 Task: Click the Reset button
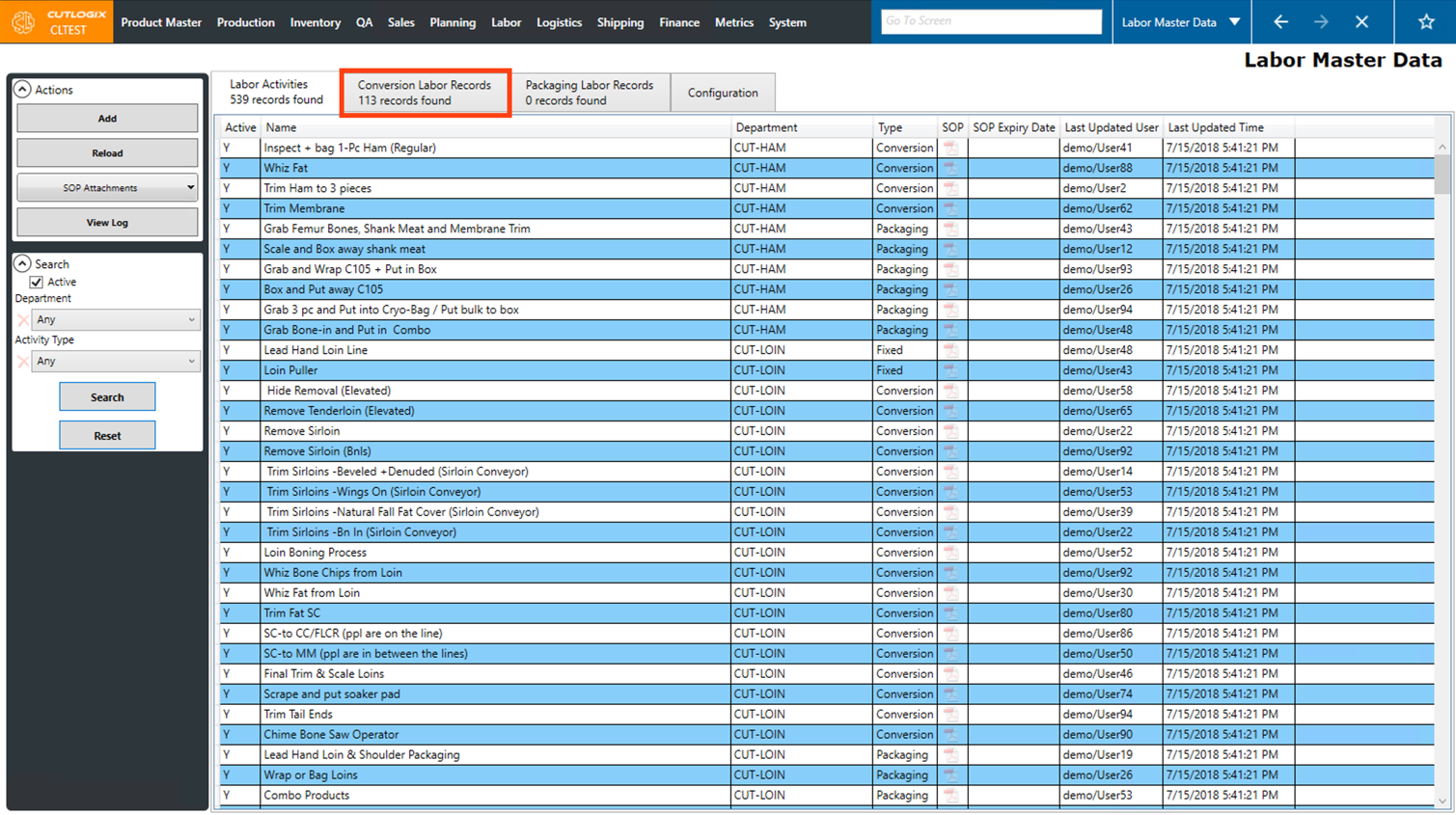(107, 435)
